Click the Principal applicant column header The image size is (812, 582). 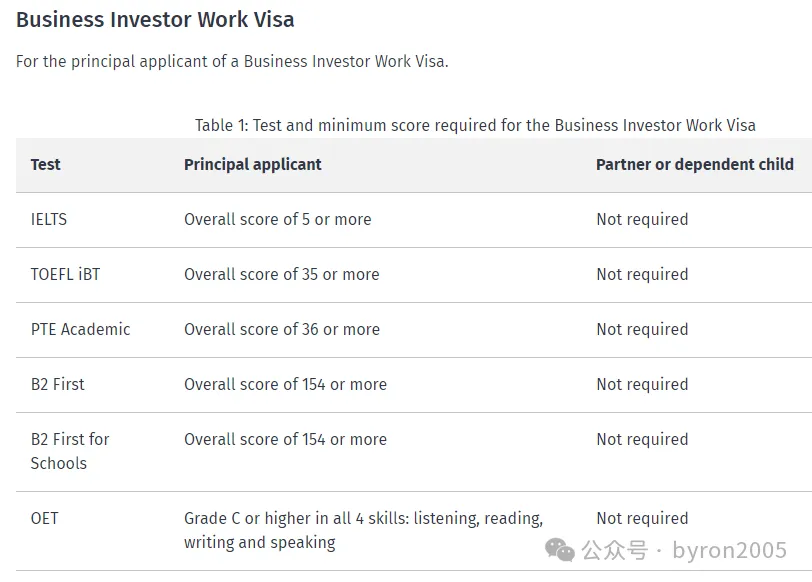click(x=253, y=165)
